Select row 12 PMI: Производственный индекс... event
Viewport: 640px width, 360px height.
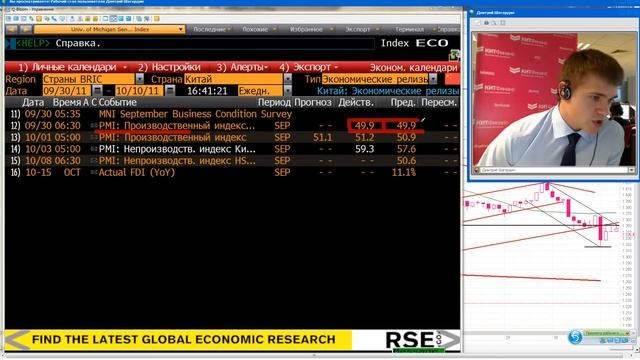(177, 126)
